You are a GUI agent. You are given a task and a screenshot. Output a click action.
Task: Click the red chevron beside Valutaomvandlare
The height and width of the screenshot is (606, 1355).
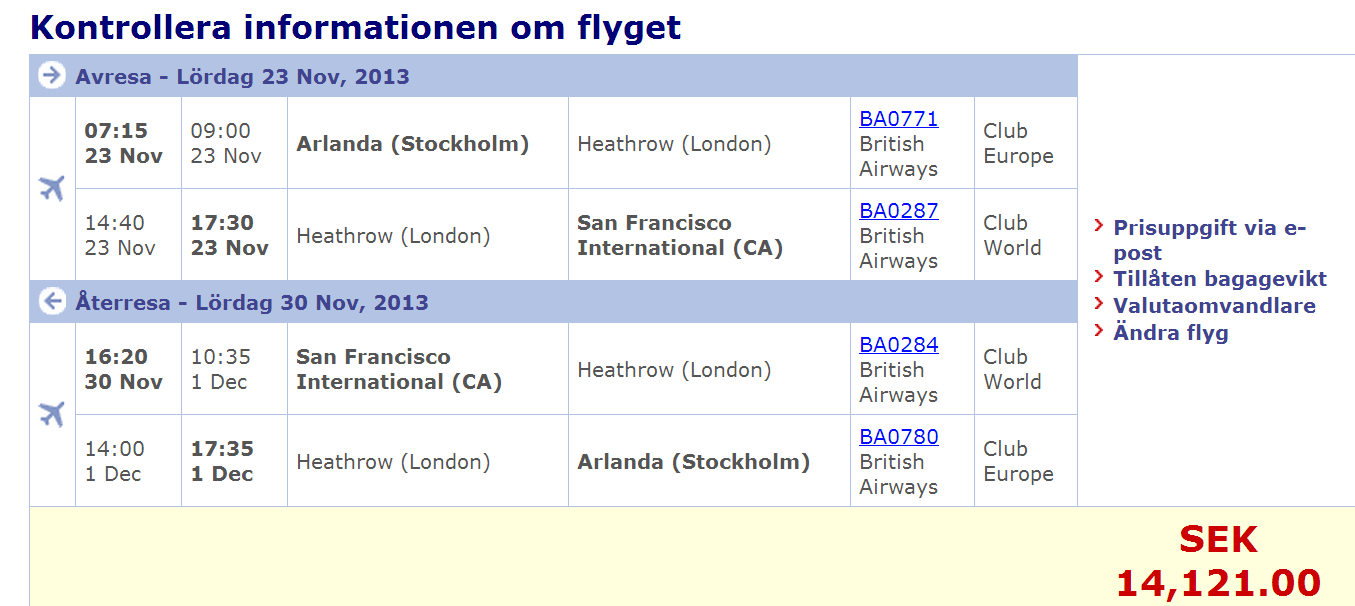pyautogui.click(x=1099, y=304)
